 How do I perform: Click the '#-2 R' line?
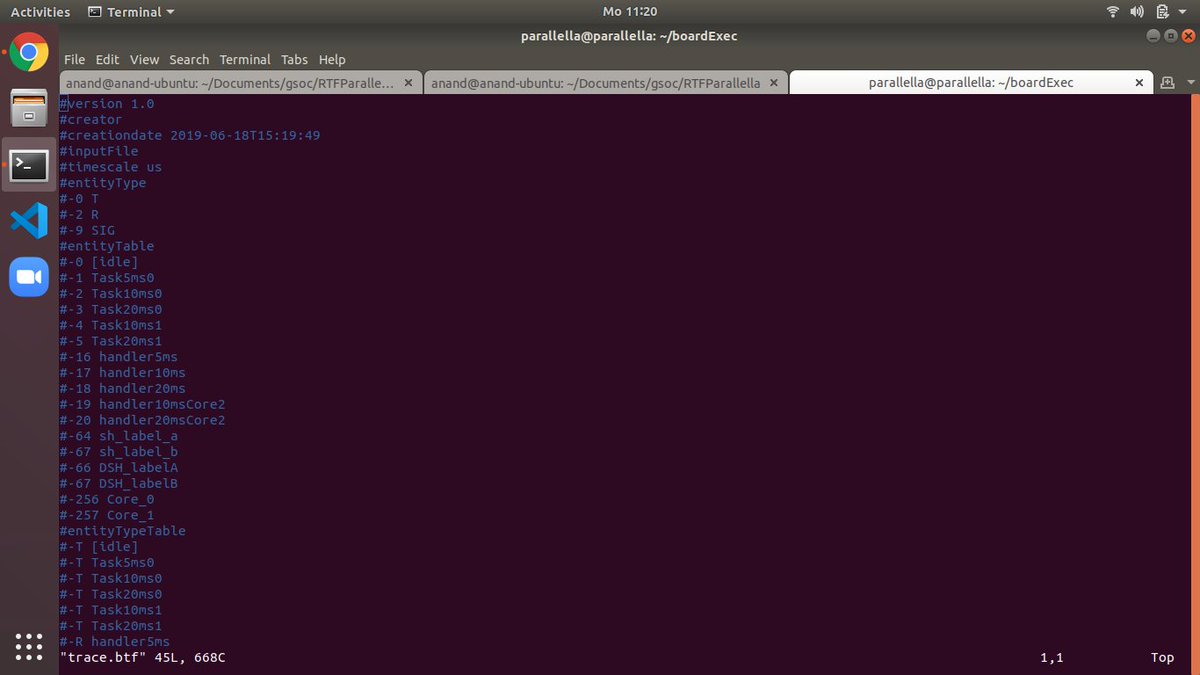tap(79, 215)
